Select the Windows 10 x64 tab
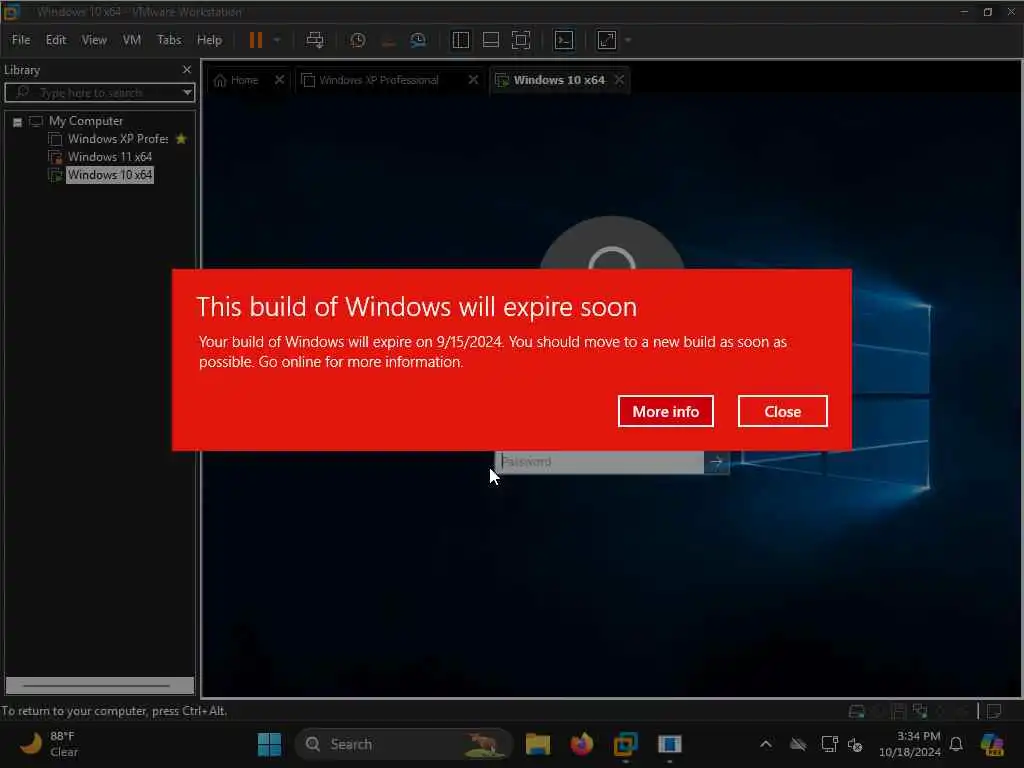The height and width of the screenshot is (768, 1024). [559, 80]
